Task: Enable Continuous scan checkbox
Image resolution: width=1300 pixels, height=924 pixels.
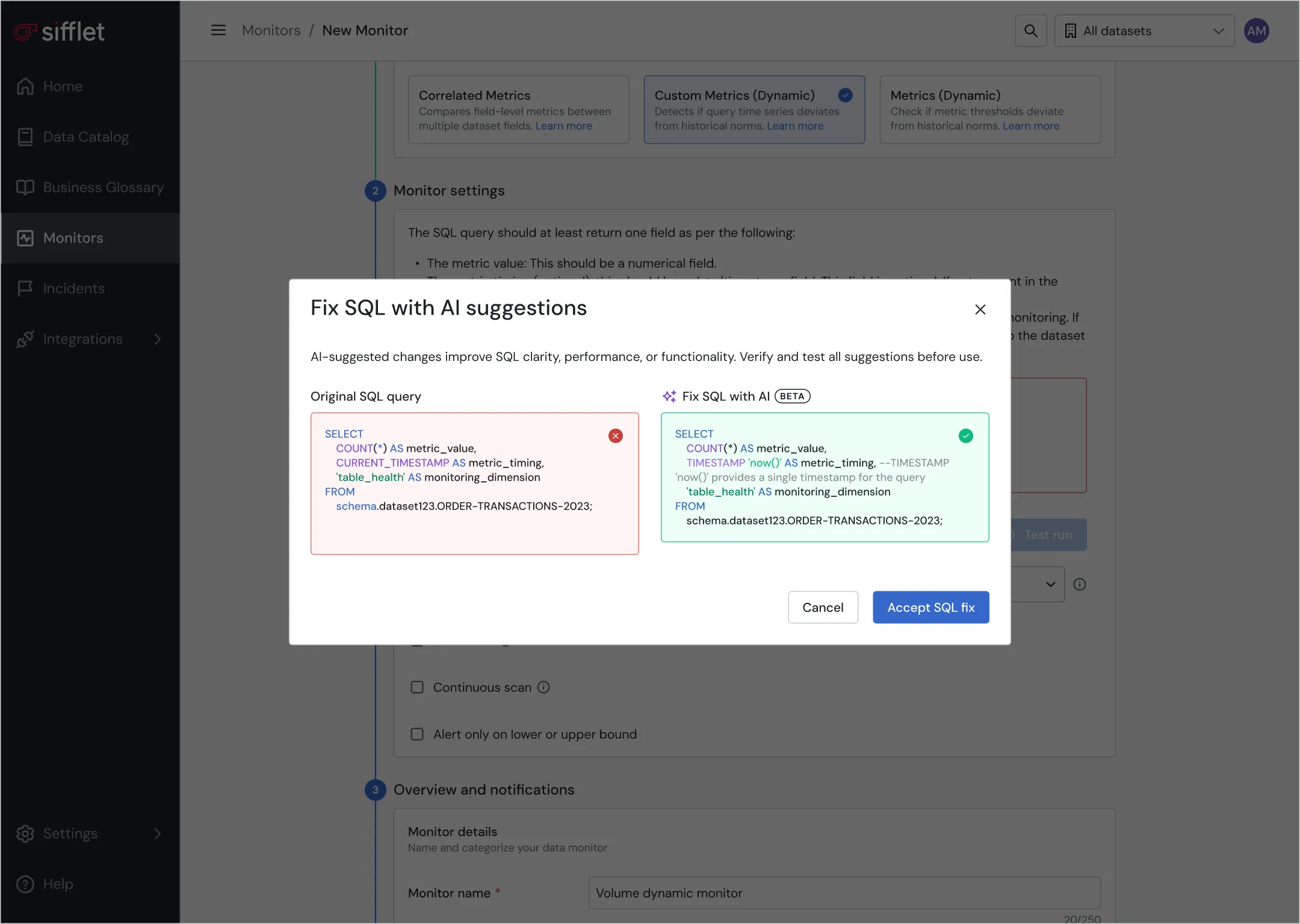Action: [x=416, y=687]
